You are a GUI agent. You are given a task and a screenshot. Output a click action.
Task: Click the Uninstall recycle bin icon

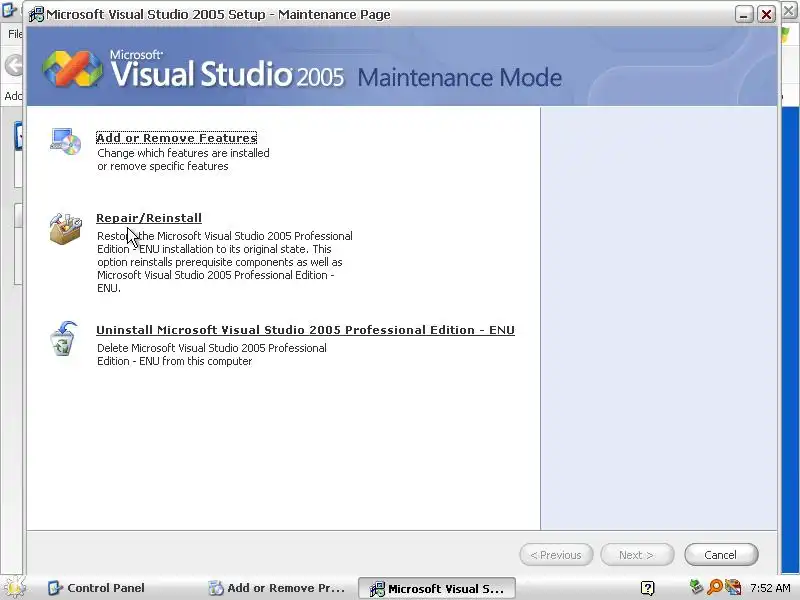[64, 338]
